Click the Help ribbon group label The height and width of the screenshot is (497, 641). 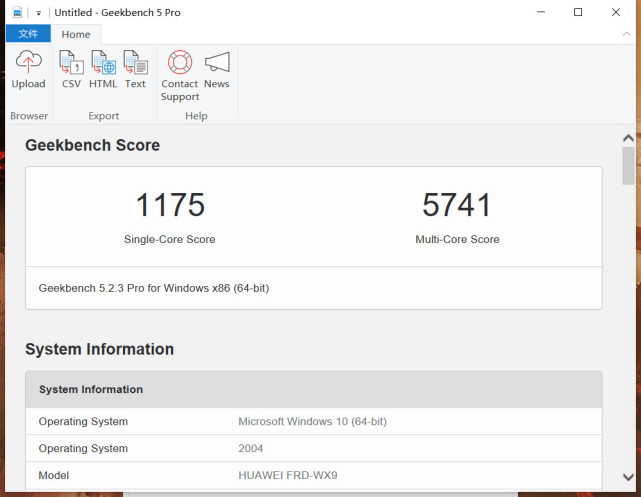[x=196, y=116]
